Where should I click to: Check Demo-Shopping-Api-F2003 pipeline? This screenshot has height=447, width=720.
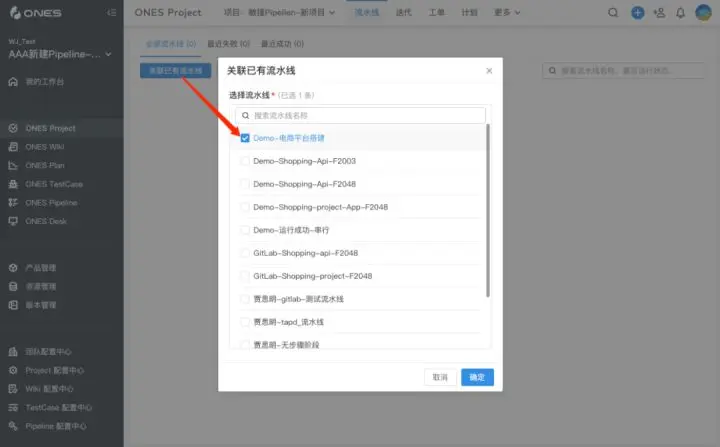(245, 161)
